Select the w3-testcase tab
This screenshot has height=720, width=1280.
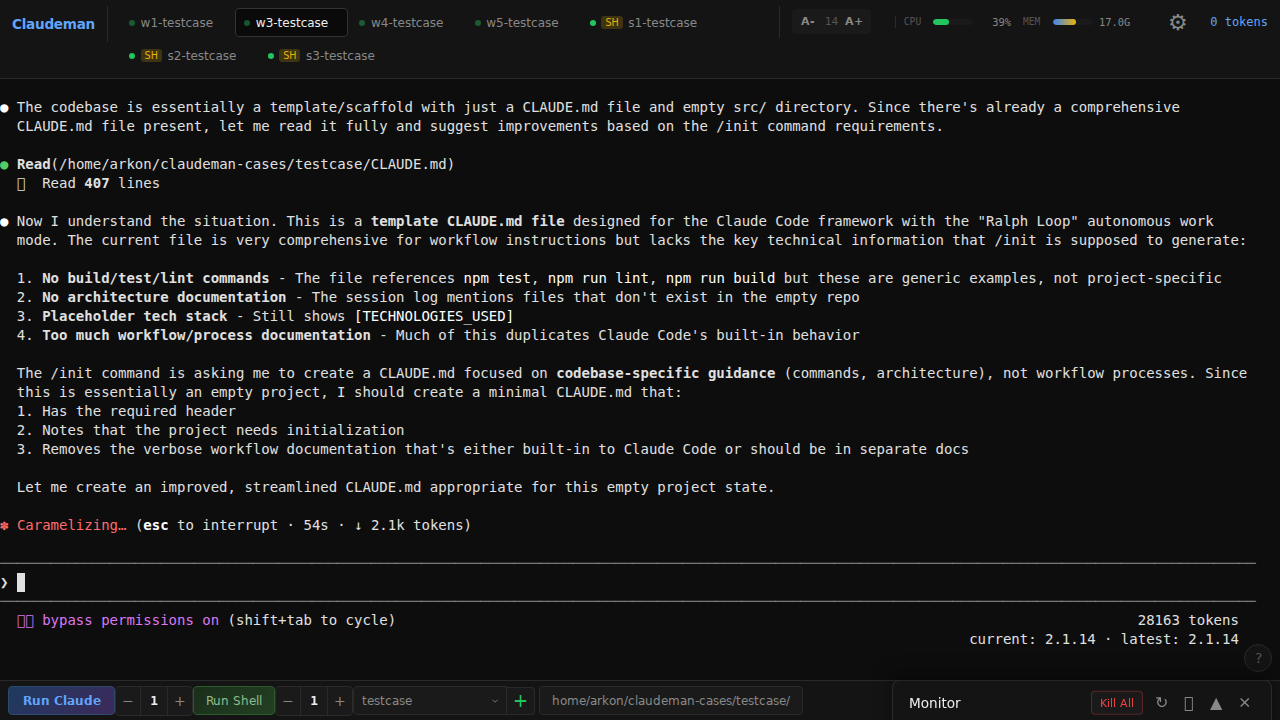(x=291, y=22)
